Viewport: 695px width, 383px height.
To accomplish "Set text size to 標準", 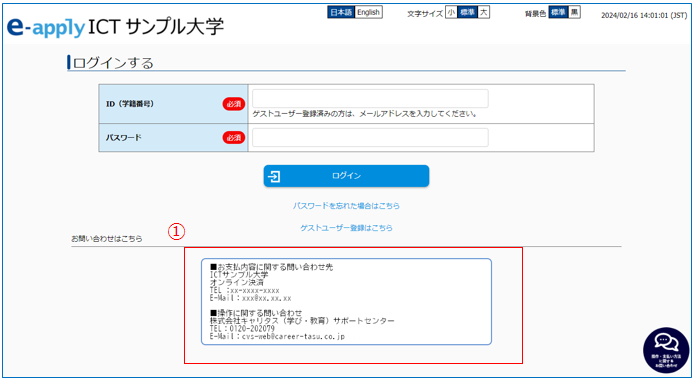I will pyautogui.click(x=467, y=12).
